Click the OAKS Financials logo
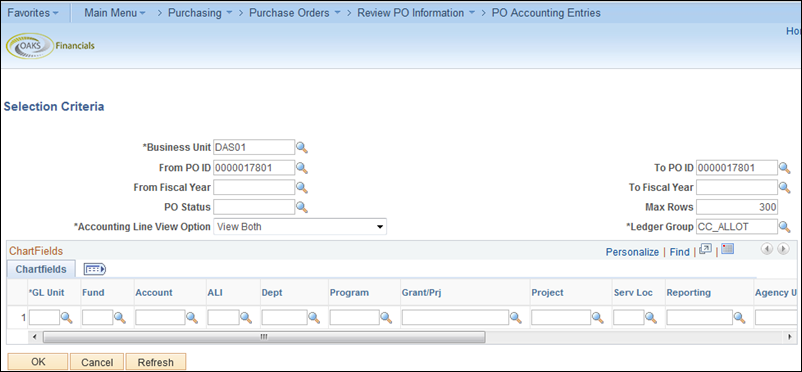Viewport: 802px width, 372px height. click(50, 46)
